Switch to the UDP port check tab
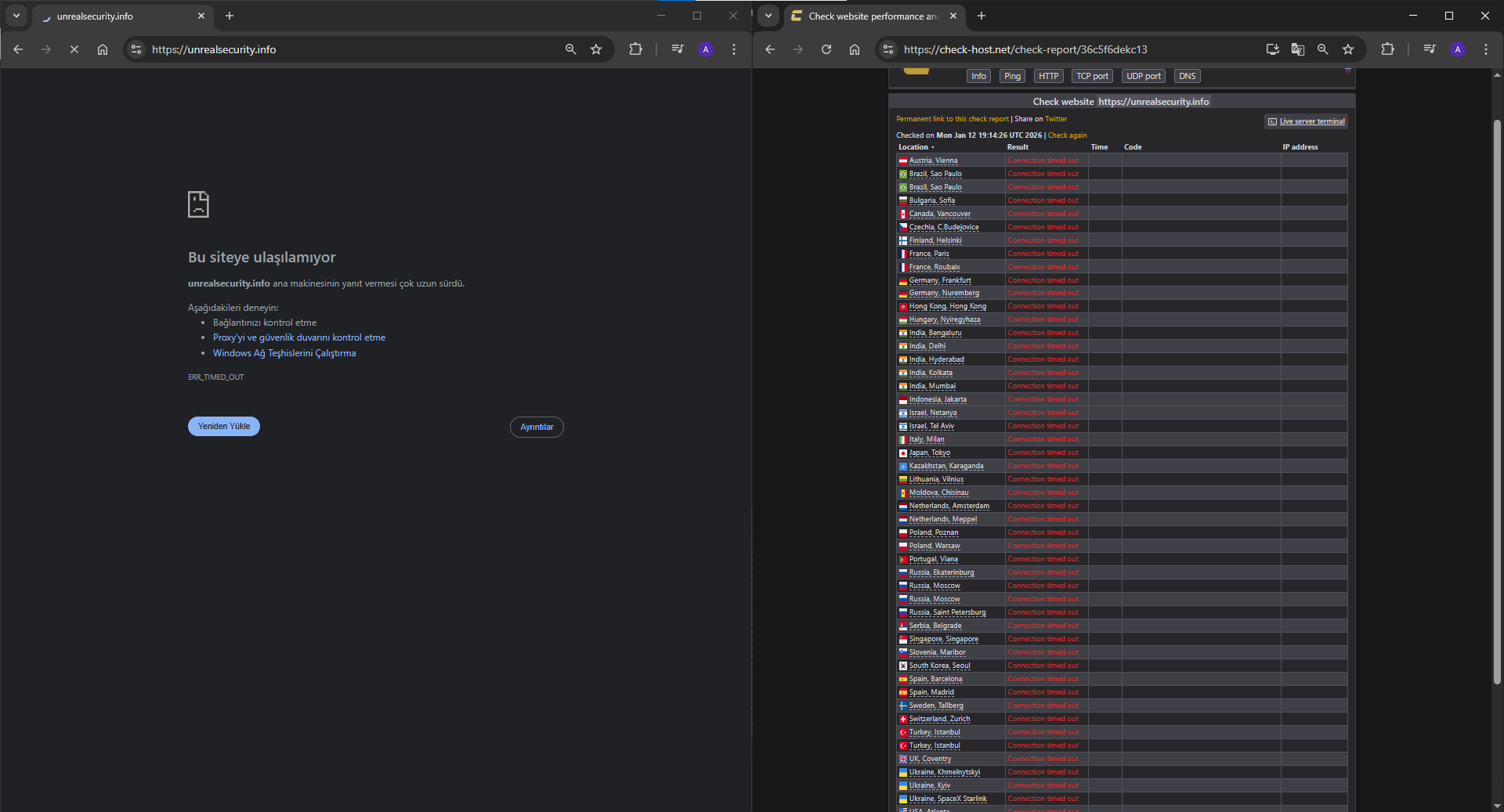The height and width of the screenshot is (812, 1504). tap(1144, 76)
